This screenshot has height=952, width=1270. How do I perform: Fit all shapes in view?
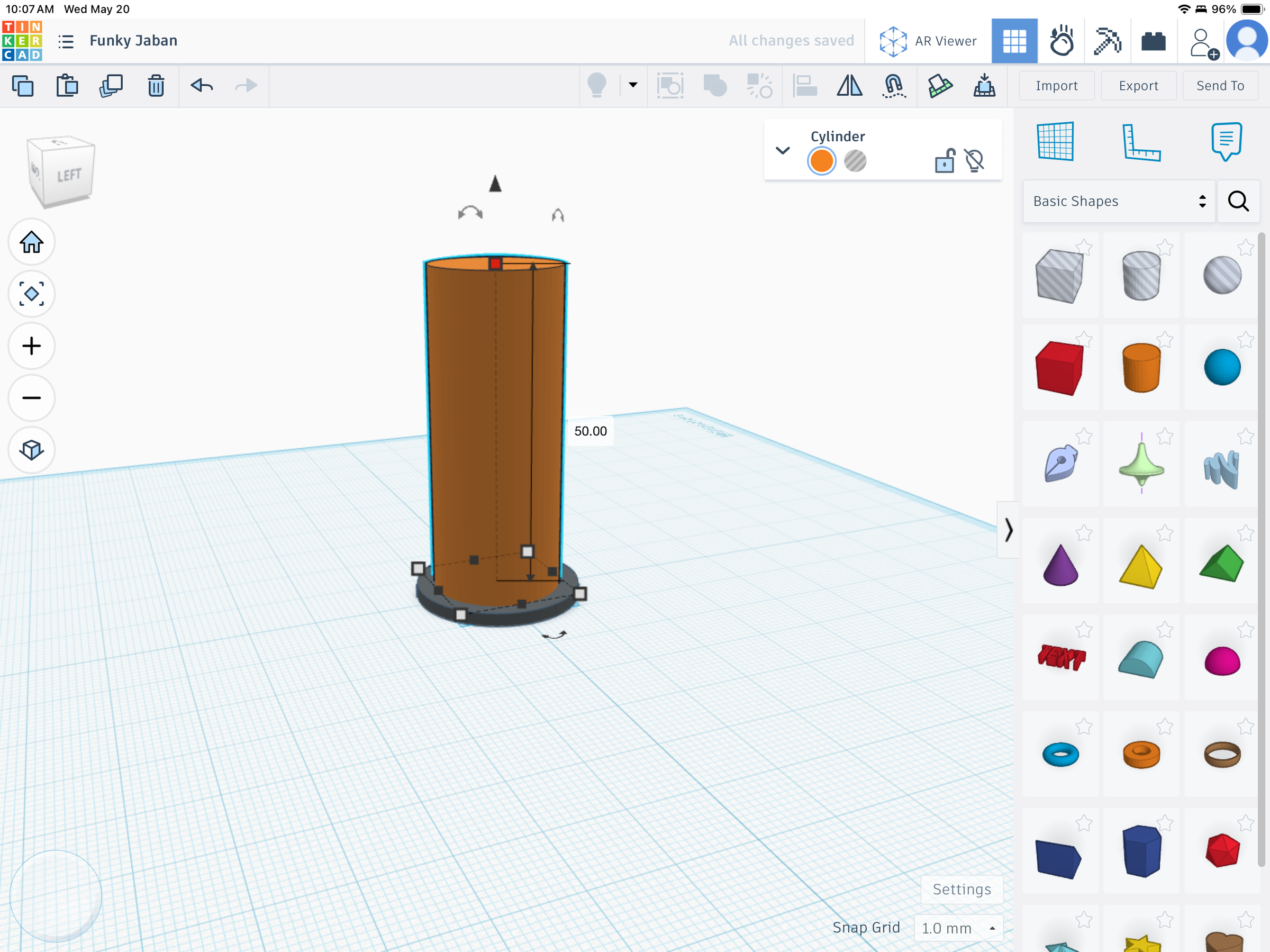[32, 294]
